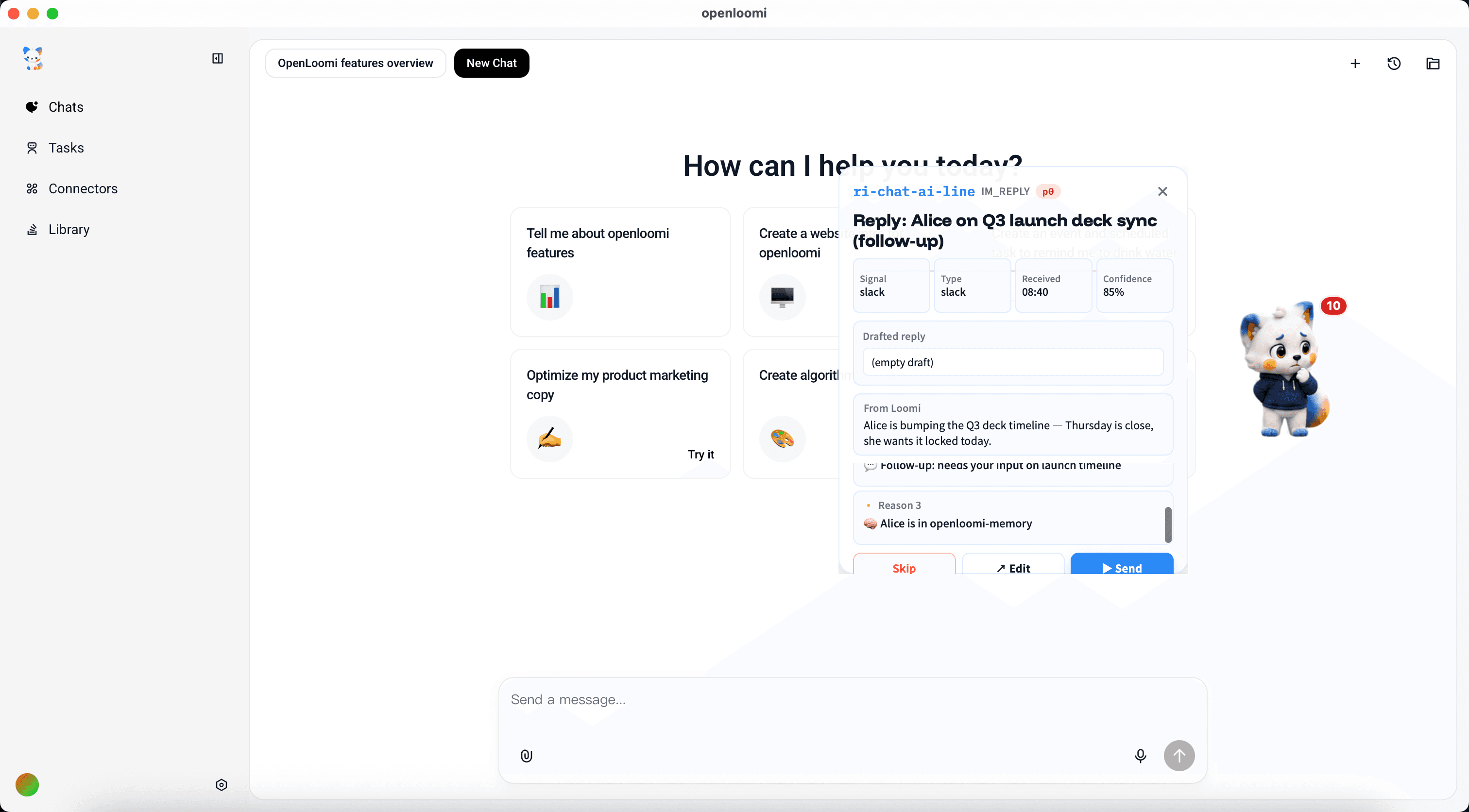Image resolution: width=1469 pixels, height=812 pixels.
Task: Close the reply notification popup
Action: 1162,192
